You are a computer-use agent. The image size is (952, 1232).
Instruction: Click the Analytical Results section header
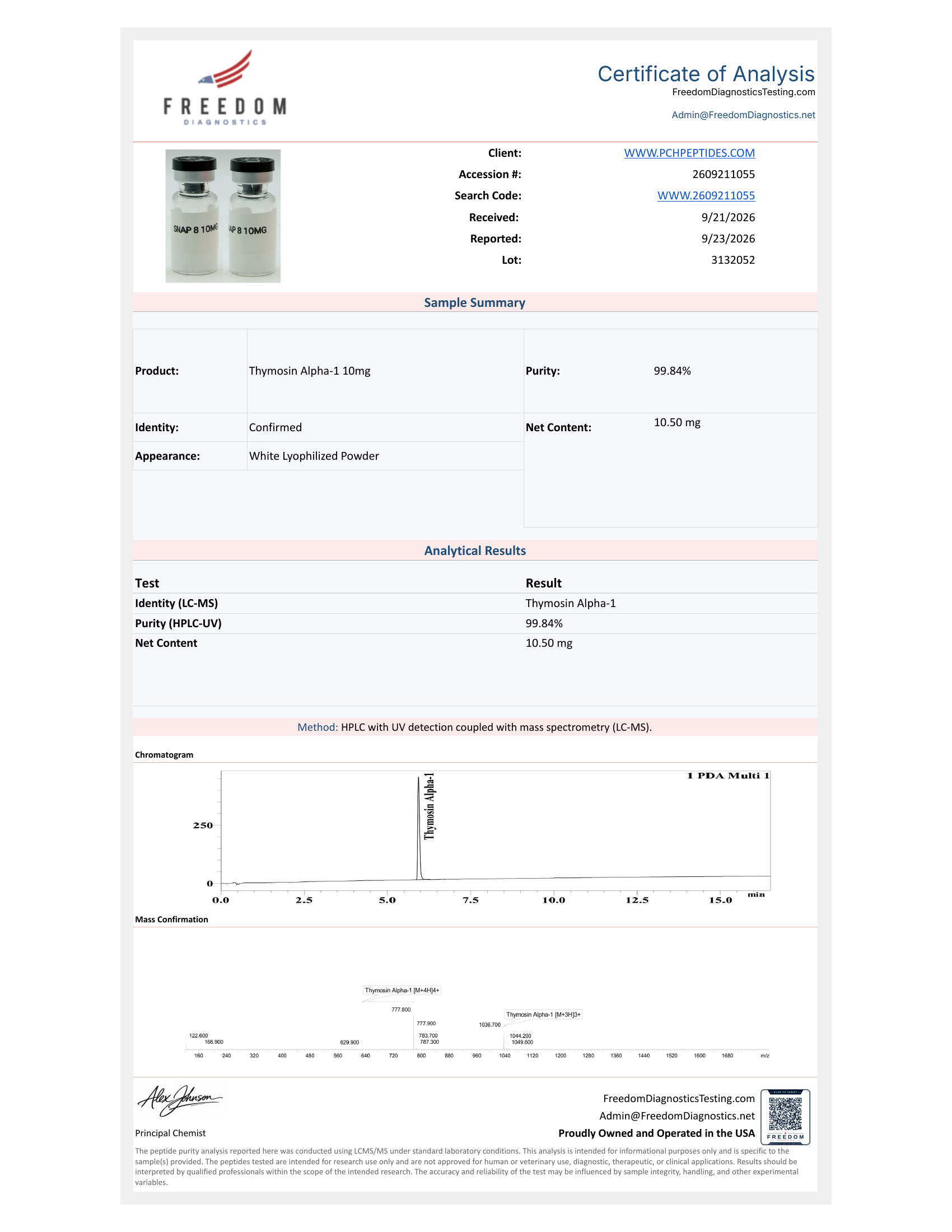[475, 550]
